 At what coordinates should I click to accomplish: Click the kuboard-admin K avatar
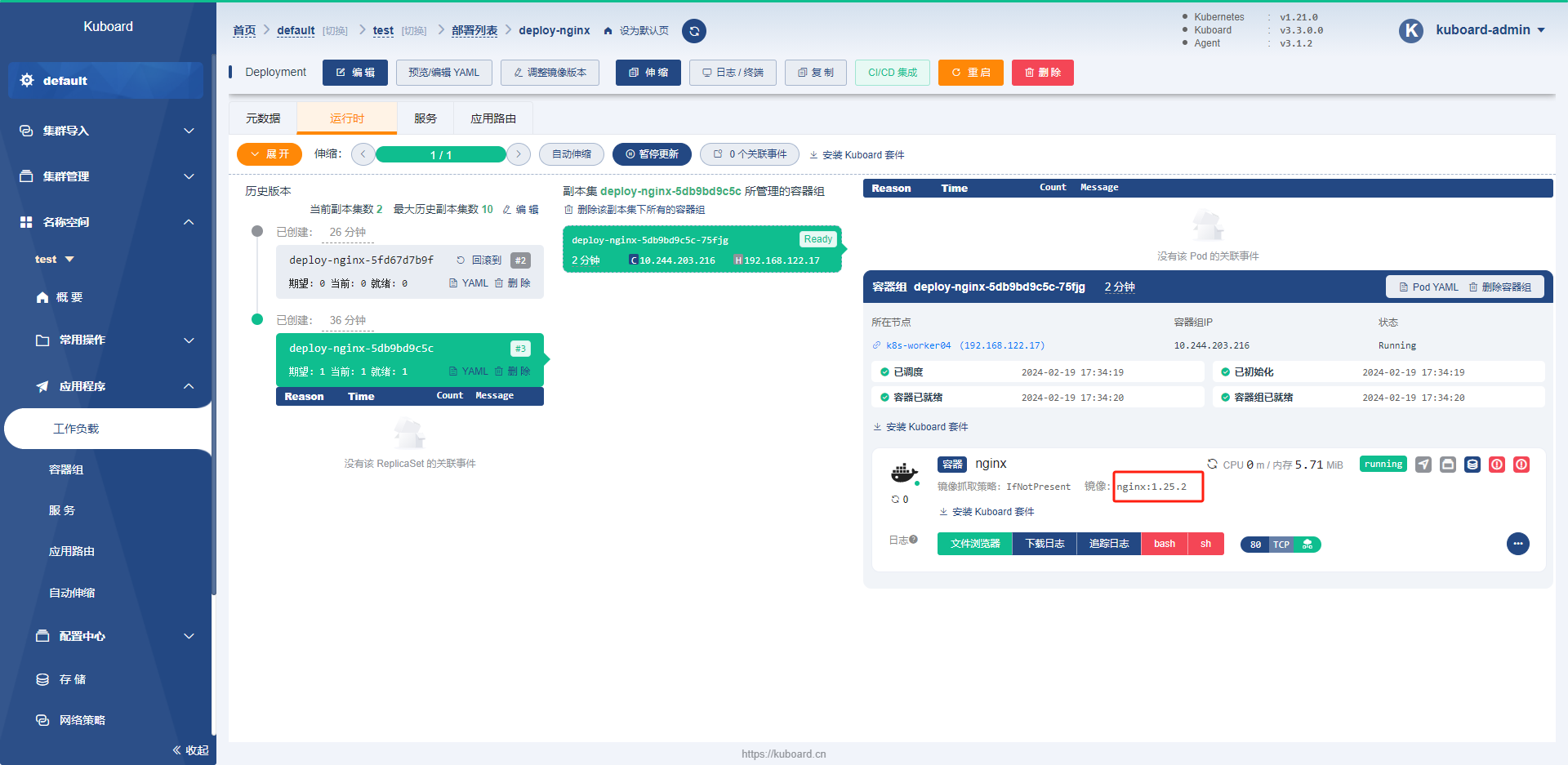click(x=1410, y=30)
